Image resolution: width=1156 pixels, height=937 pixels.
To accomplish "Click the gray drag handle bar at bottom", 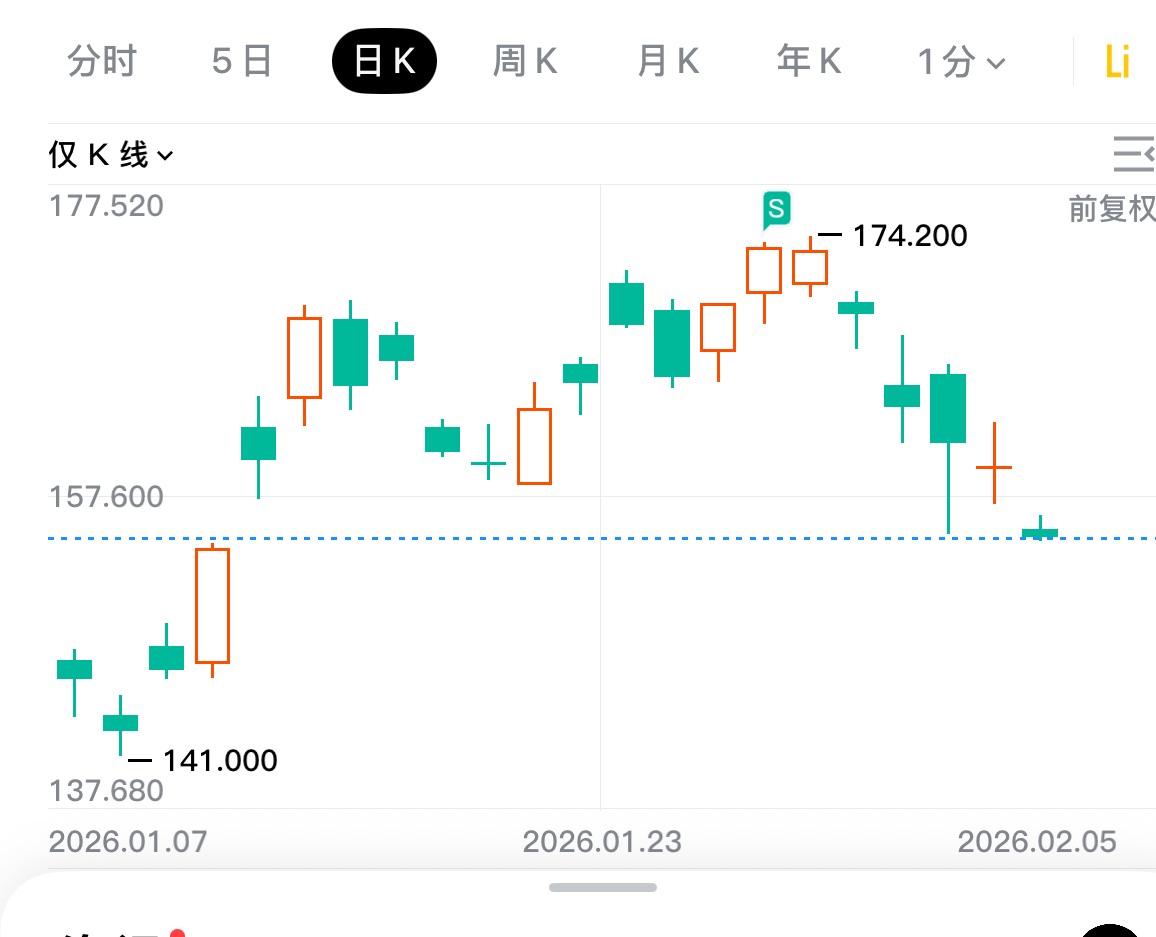I will [x=603, y=887].
